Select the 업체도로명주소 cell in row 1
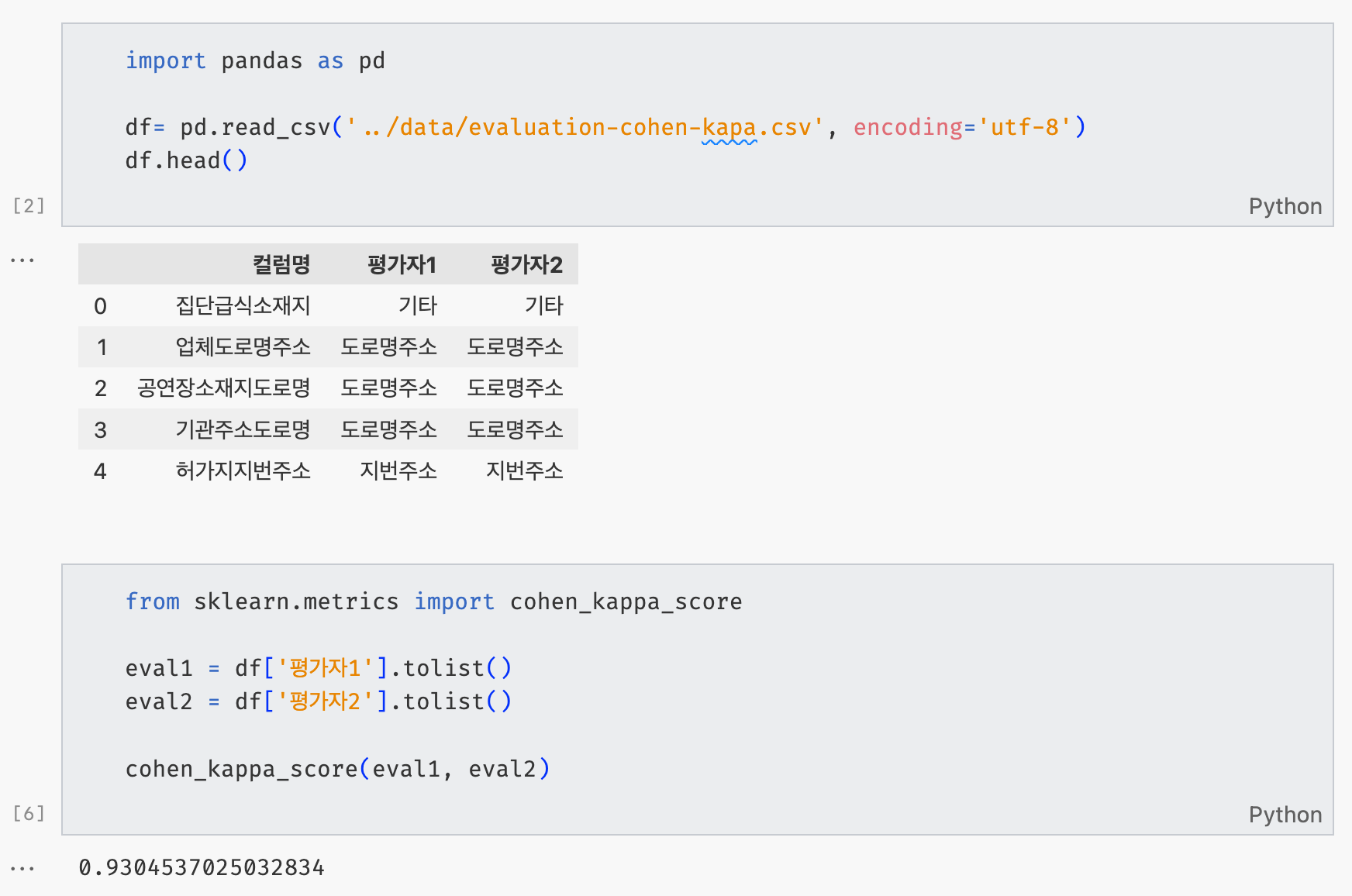Image resolution: width=1352 pixels, height=896 pixels. [243, 347]
